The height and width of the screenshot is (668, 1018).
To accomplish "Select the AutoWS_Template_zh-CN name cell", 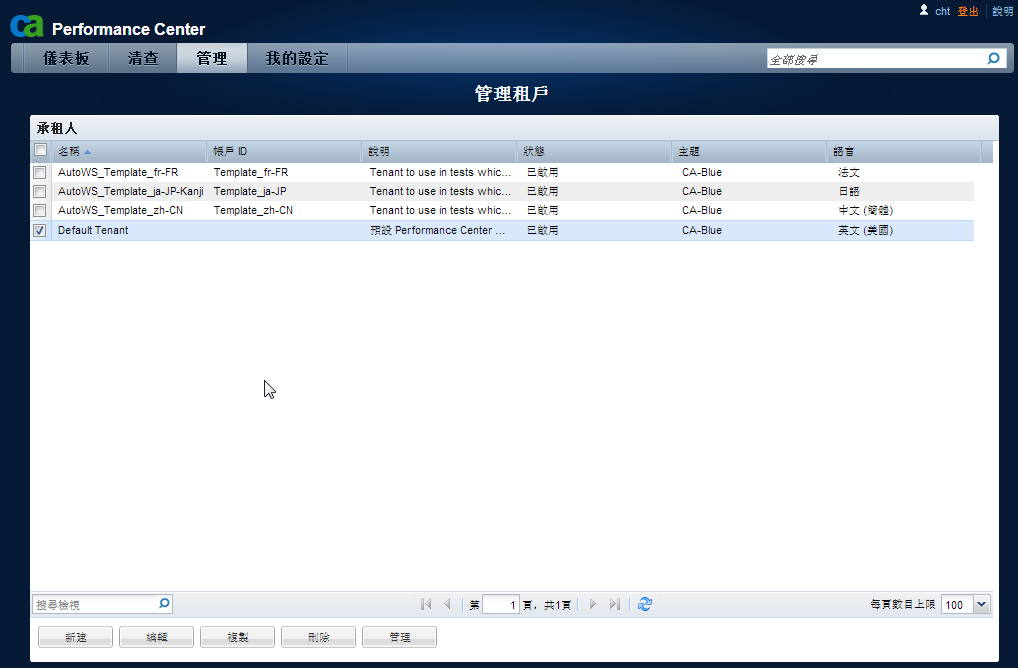I will (120, 210).
